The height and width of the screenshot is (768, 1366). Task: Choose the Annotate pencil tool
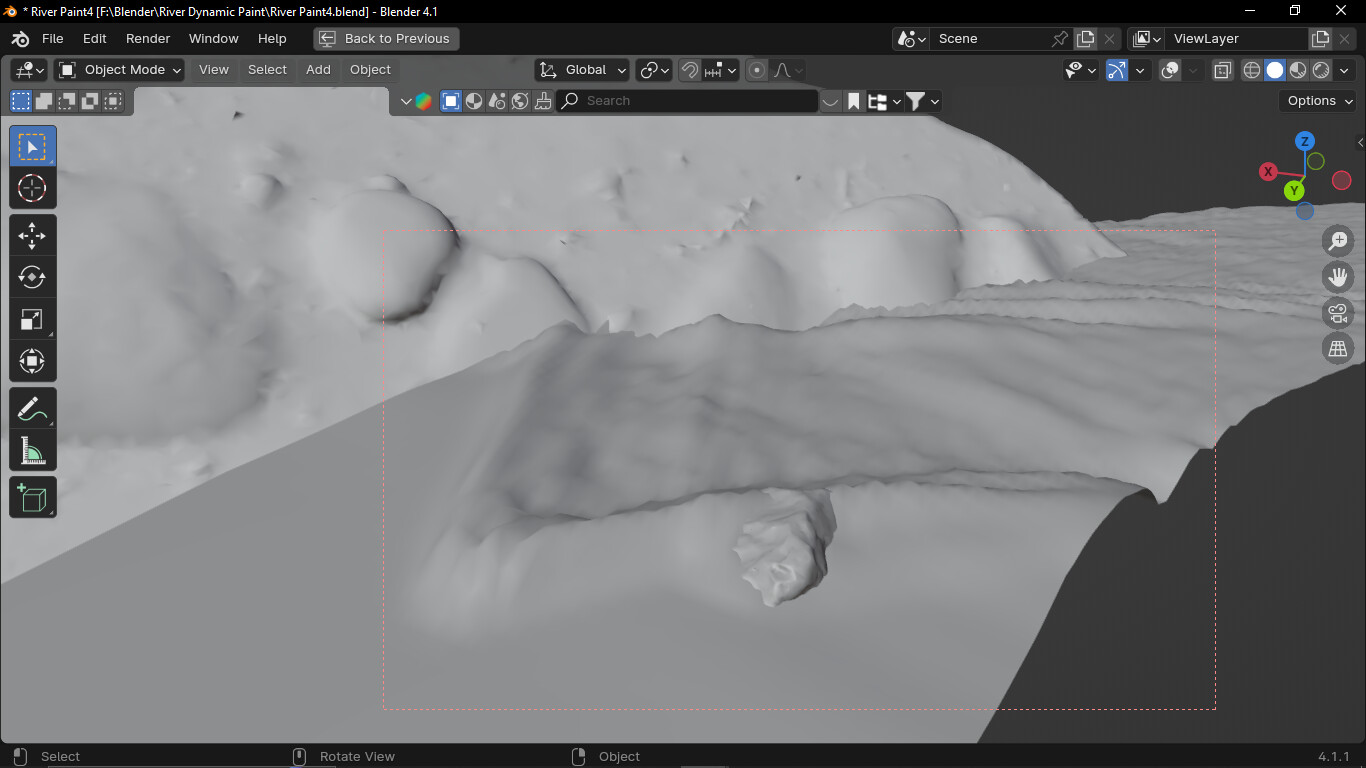[33, 409]
